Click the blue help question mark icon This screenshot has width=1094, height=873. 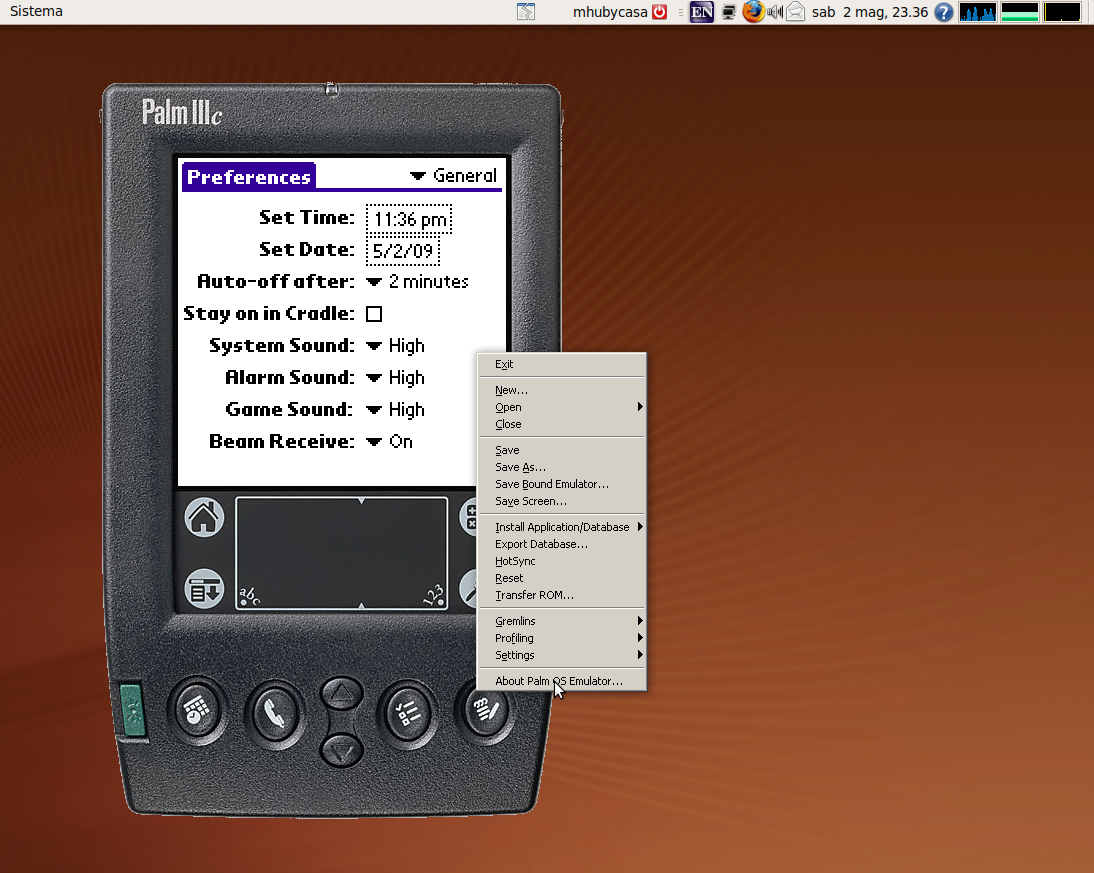[x=943, y=12]
